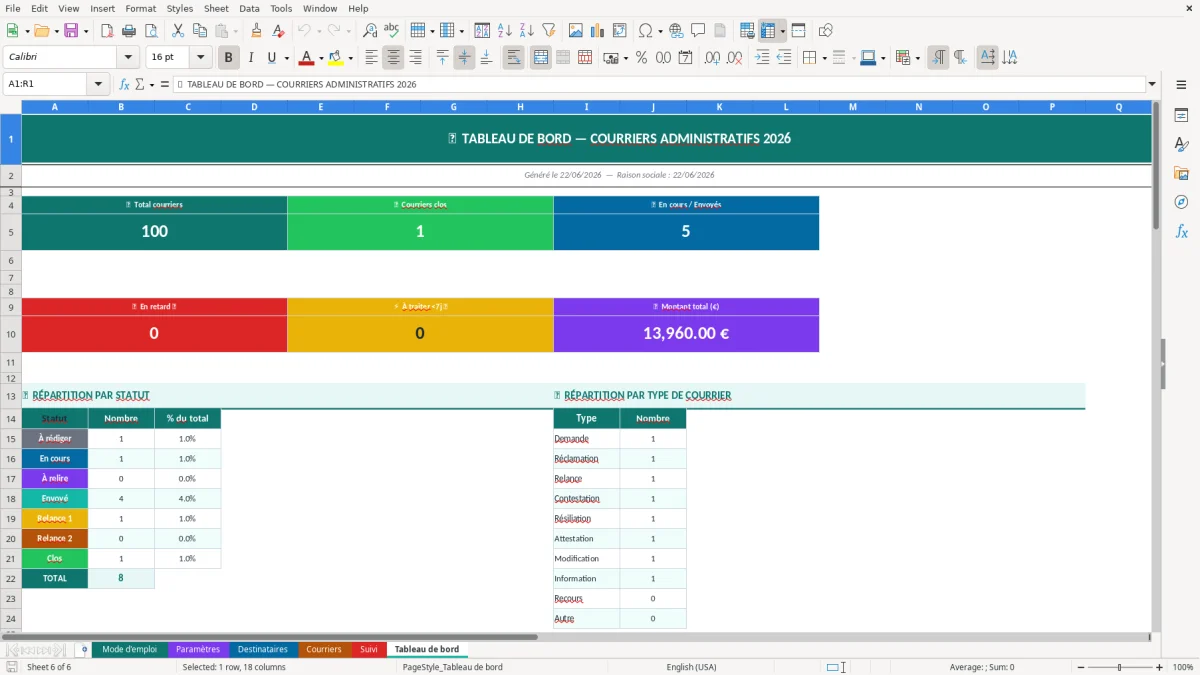Screen dimensions: 1200x675
Task: Expand the formula bar
Action: coord(1152,84)
